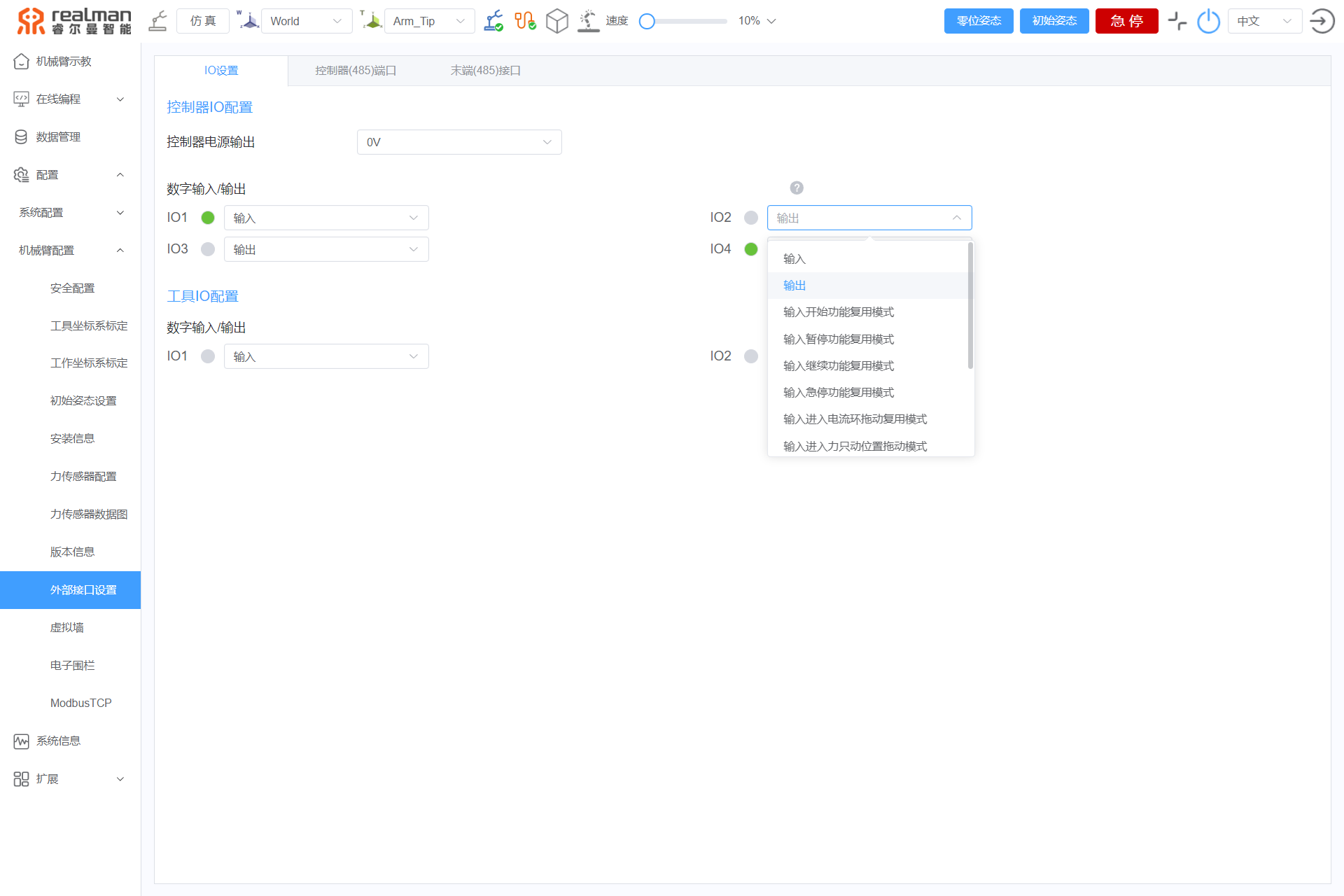The image size is (1344, 896).
Task: Click the power off icon
Action: (x=1208, y=20)
